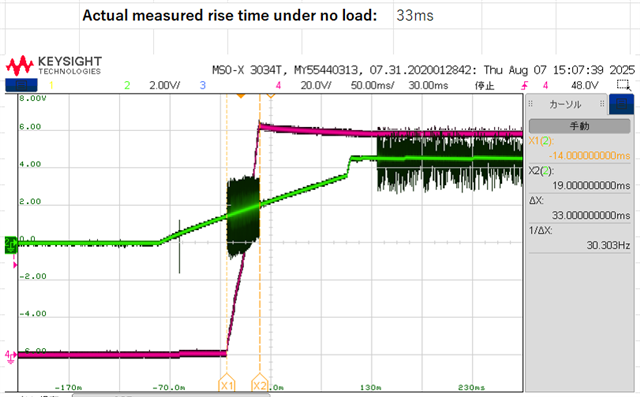Select the "Actual measured rise time" label cell
The width and height of the screenshot is (640, 397).
230,16
